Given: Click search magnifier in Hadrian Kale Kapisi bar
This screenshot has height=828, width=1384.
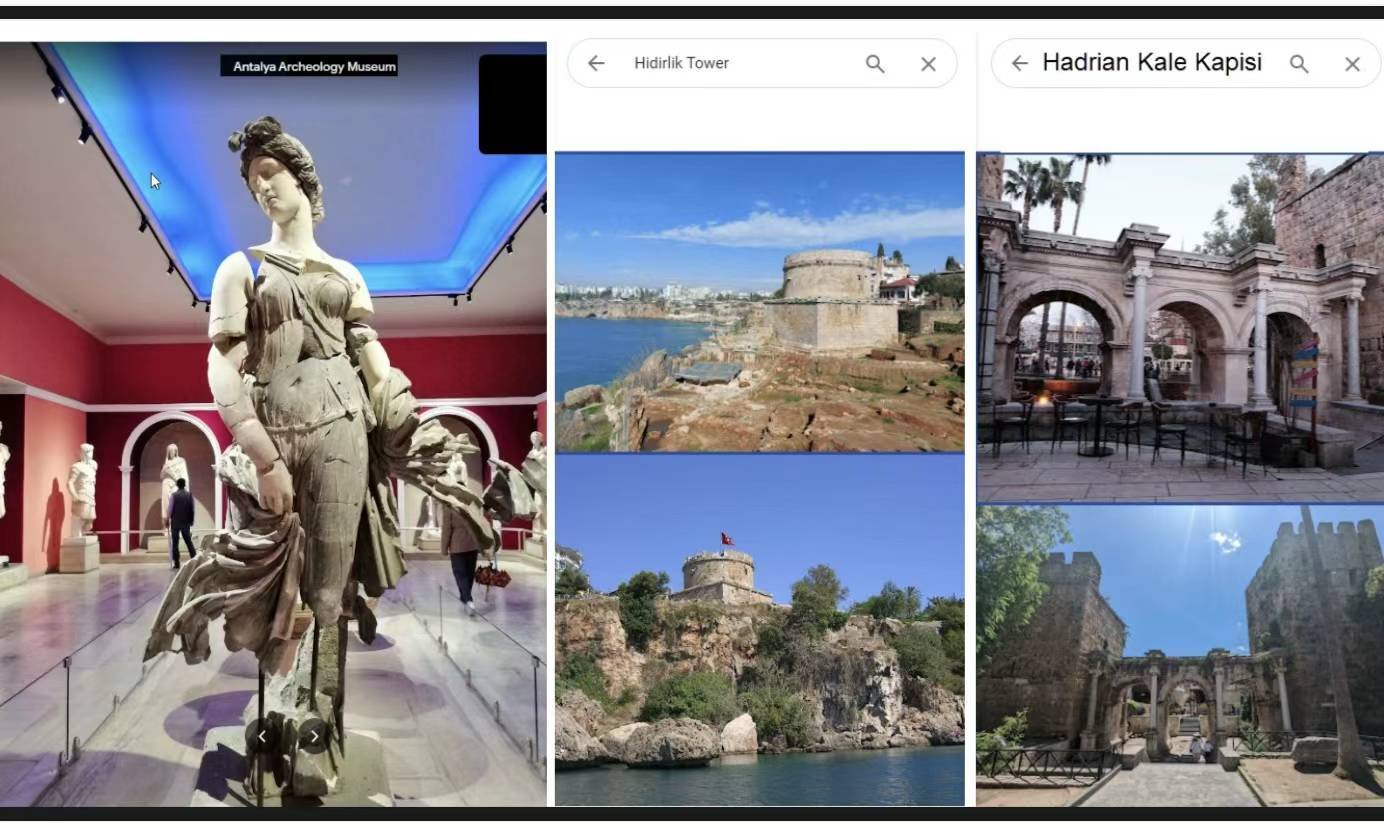Looking at the screenshot, I should click(x=1299, y=64).
